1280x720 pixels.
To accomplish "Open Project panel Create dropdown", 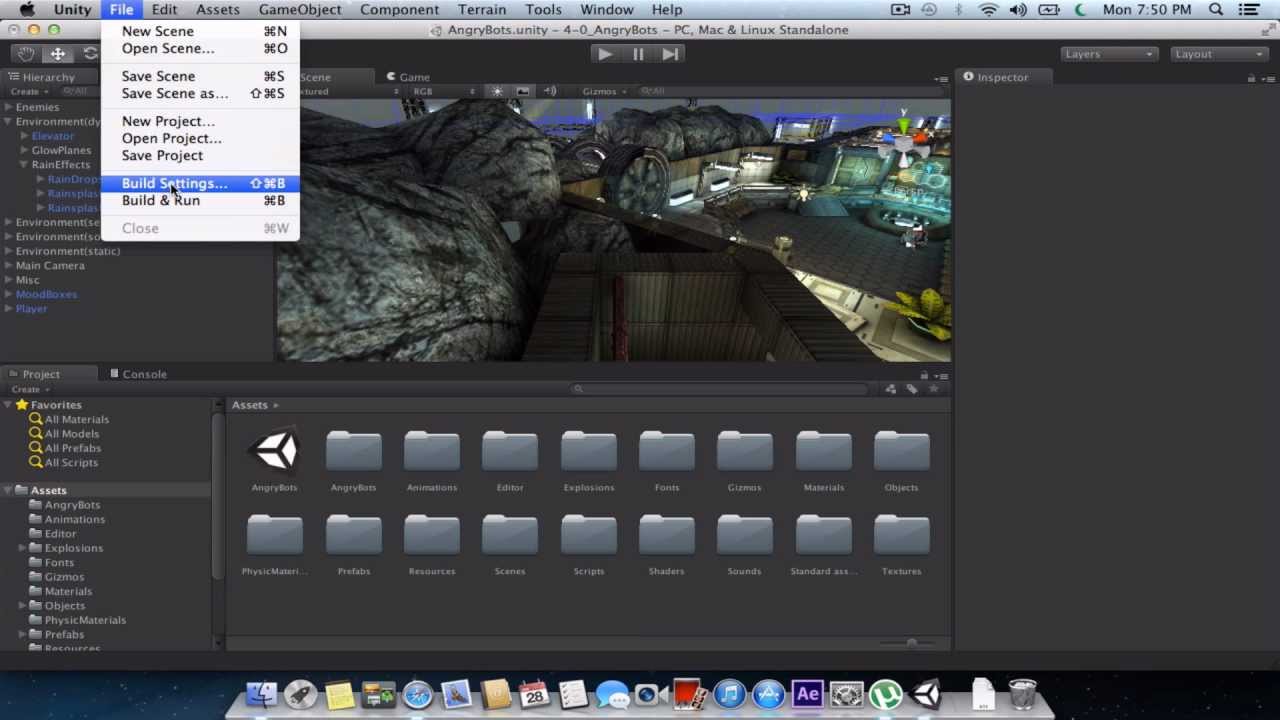I will click(30, 389).
